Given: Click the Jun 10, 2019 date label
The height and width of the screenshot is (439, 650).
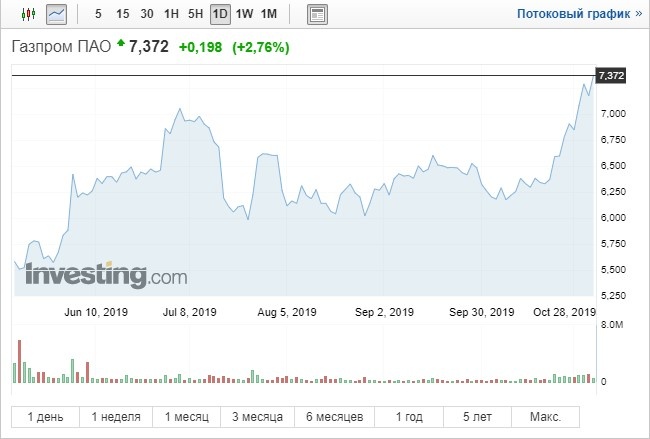Looking at the screenshot, I should [96, 312].
